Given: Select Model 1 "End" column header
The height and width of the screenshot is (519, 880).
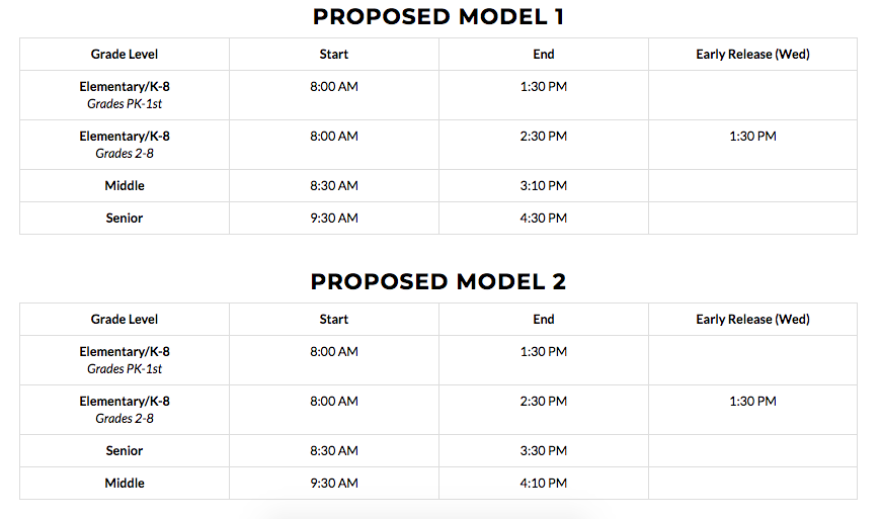Looking at the screenshot, I should tap(543, 54).
